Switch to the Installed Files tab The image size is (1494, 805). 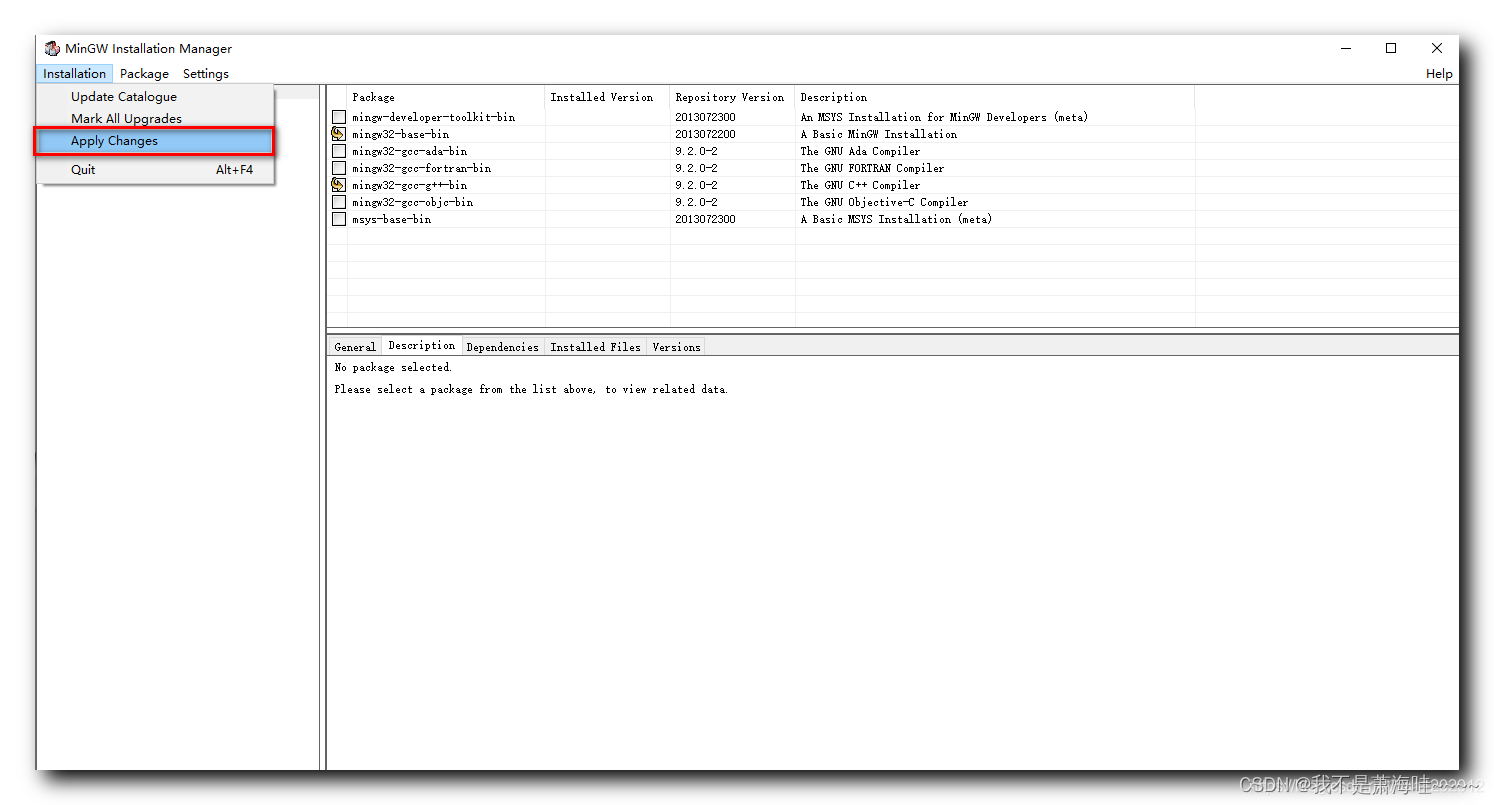(595, 346)
